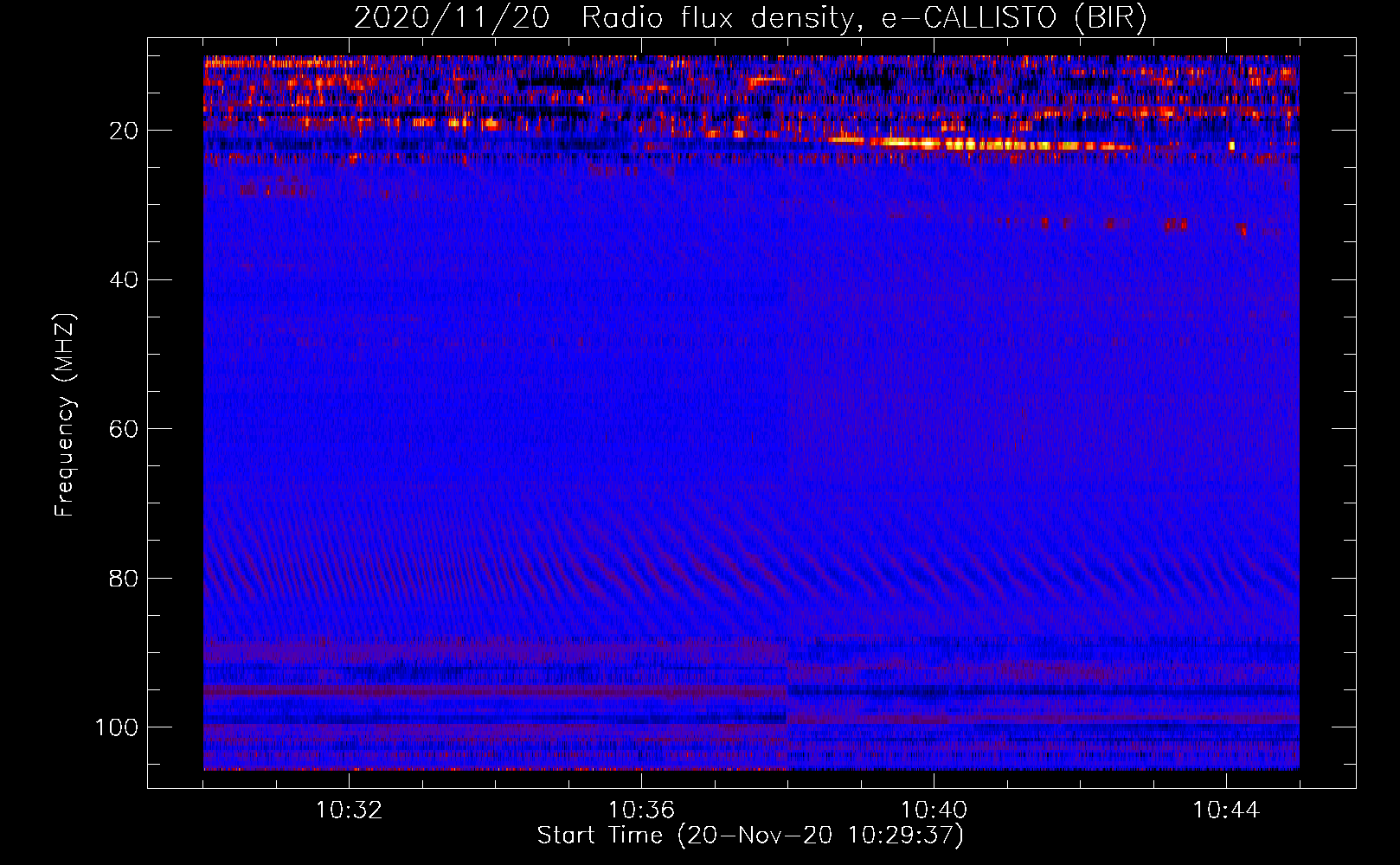
Task: Click the 10:32 time tick label
Action: pos(349,811)
